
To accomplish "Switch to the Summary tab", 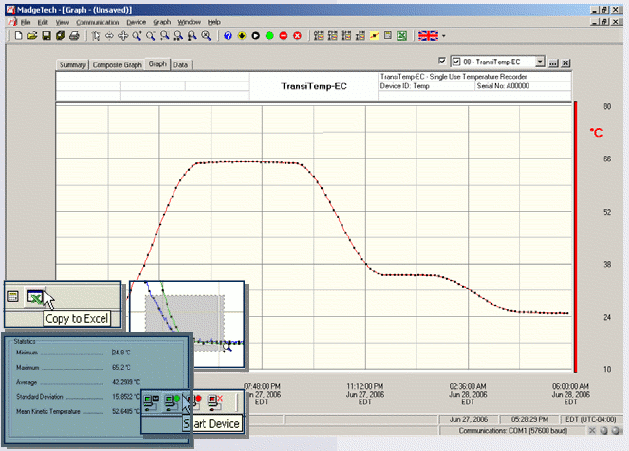I will coord(73,65).
